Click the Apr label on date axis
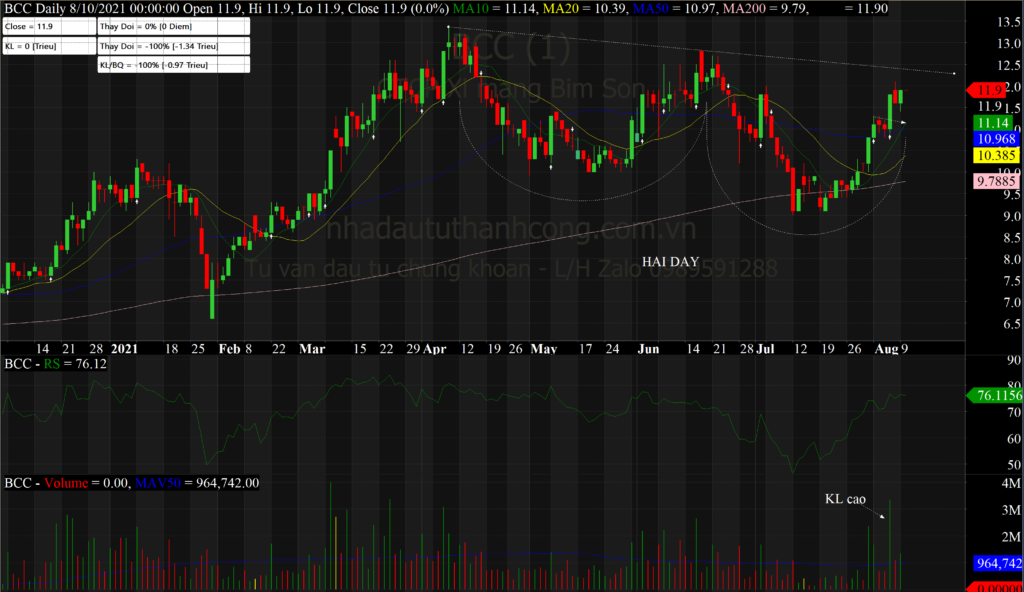The width and height of the screenshot is (1024, 592). [435, 349]
